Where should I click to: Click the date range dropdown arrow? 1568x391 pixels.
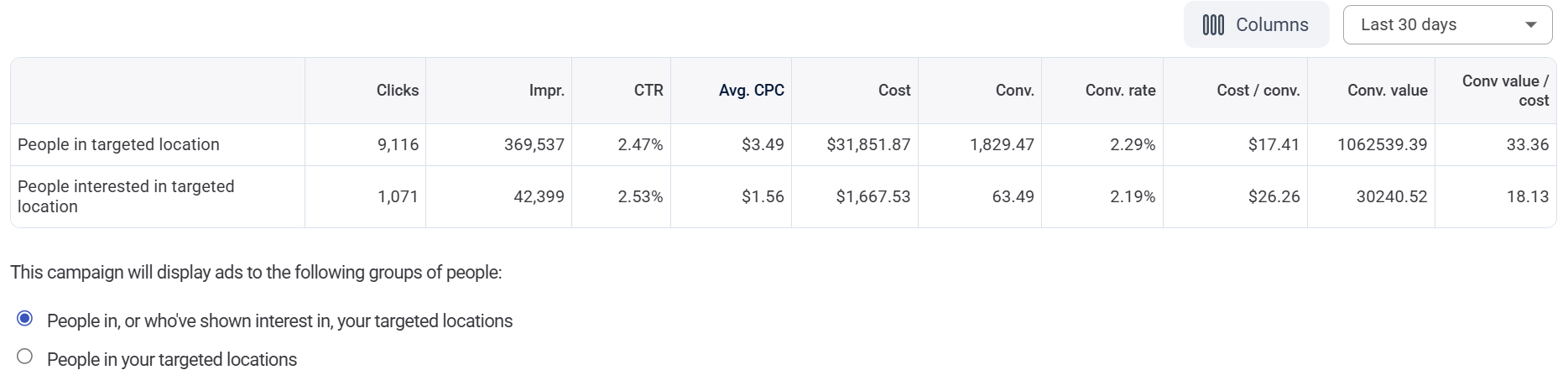point(1531,25)
